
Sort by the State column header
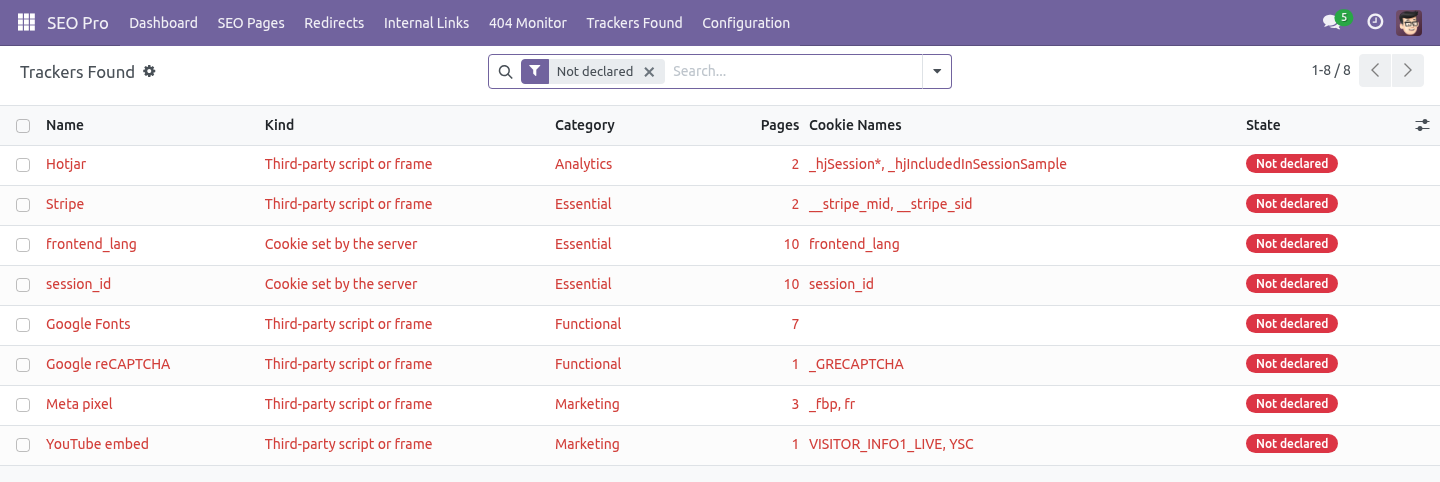coord(1263,125)
